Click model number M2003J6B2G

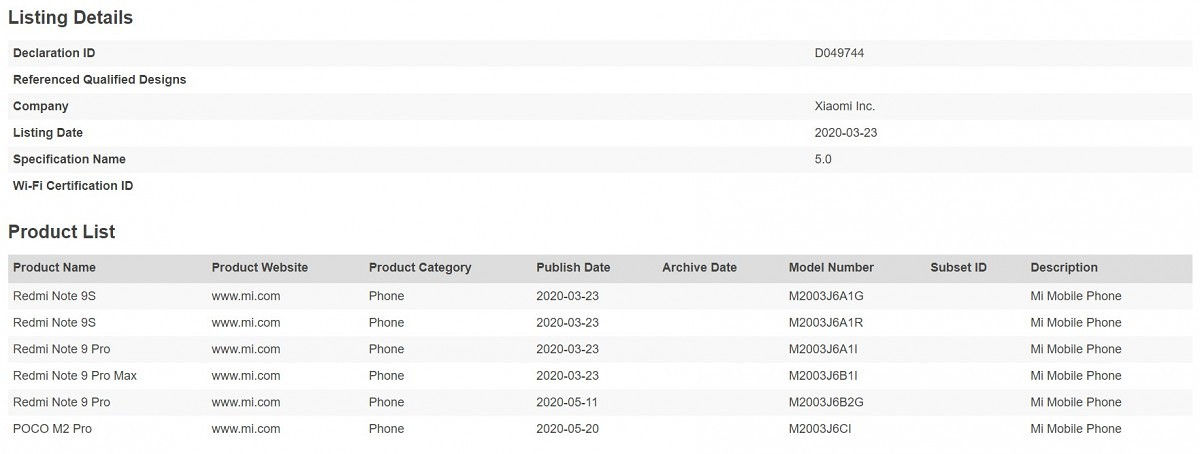coord(827,402)
